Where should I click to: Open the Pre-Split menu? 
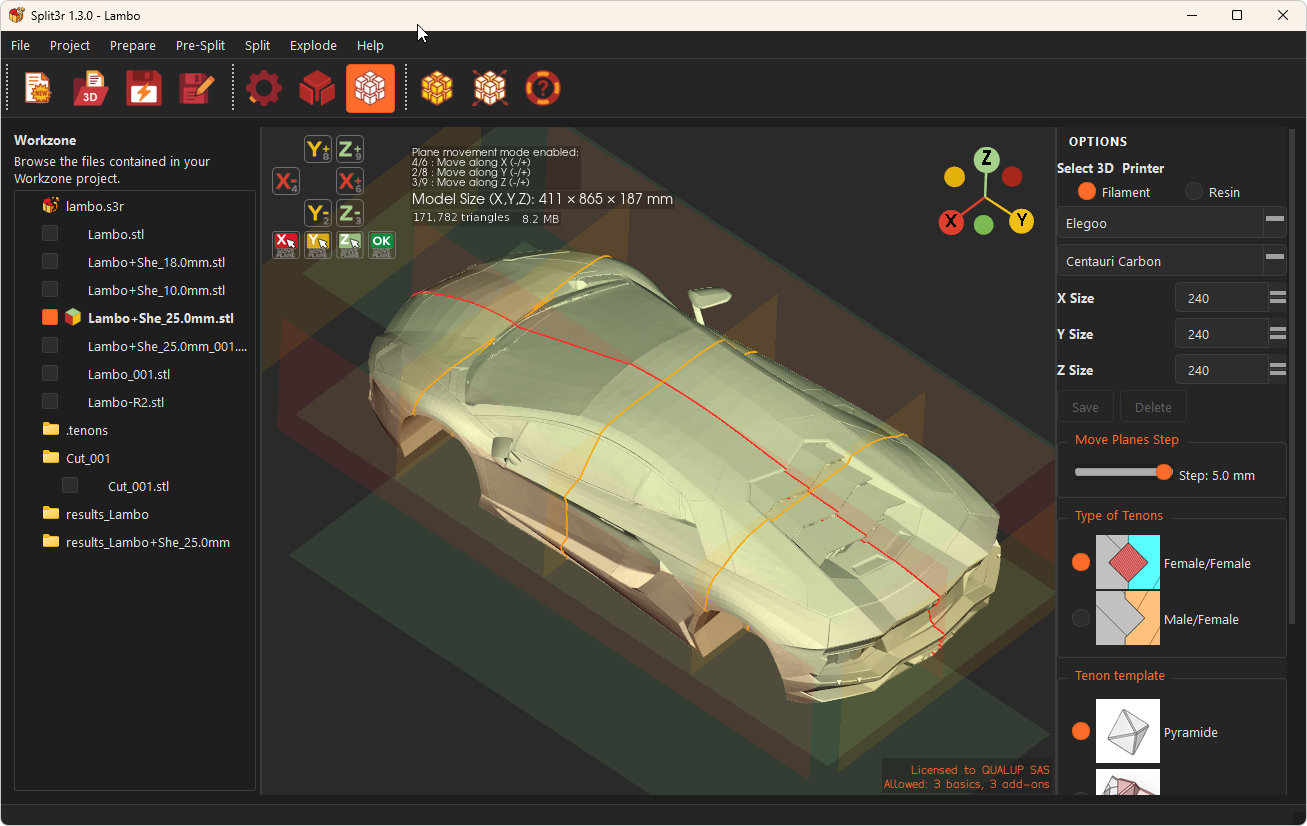click(x=200, y=45)
